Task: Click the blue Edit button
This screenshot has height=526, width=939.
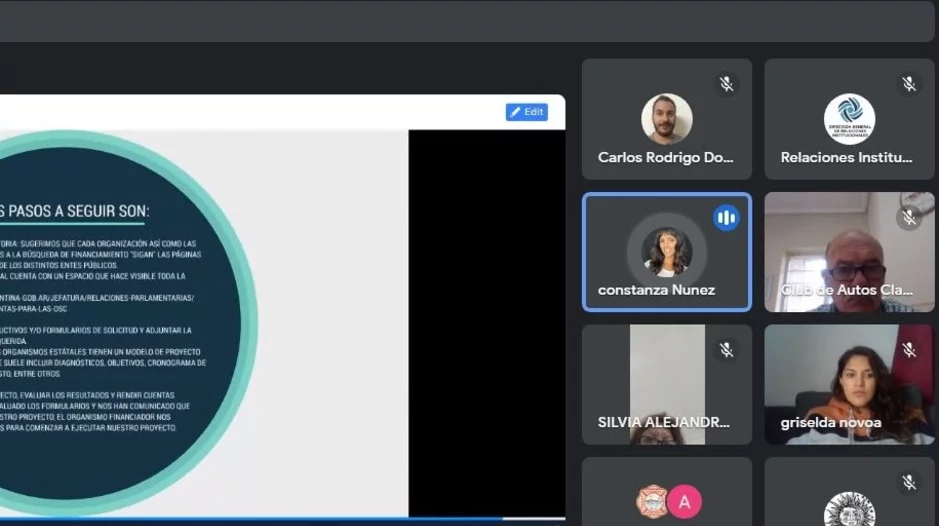Action: tap(526, 112)
